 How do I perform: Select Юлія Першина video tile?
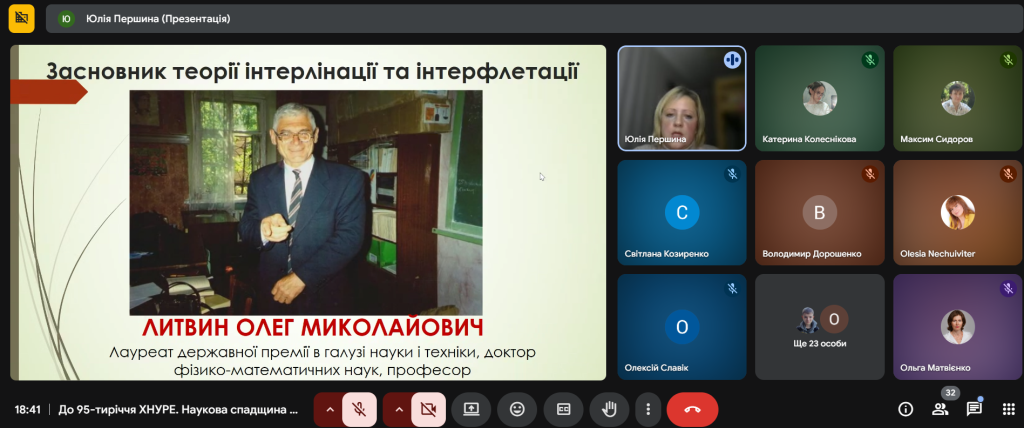point(682,98)
